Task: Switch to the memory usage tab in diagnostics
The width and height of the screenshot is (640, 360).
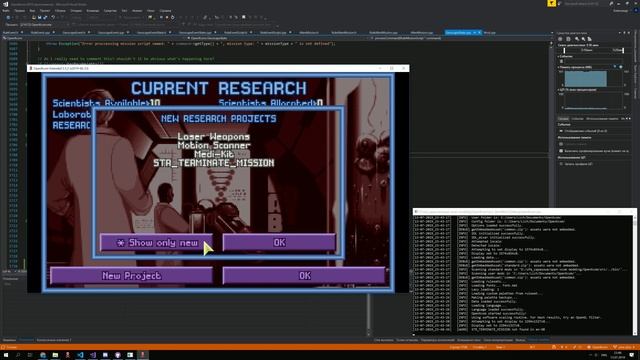Action: tap(602, 118)
